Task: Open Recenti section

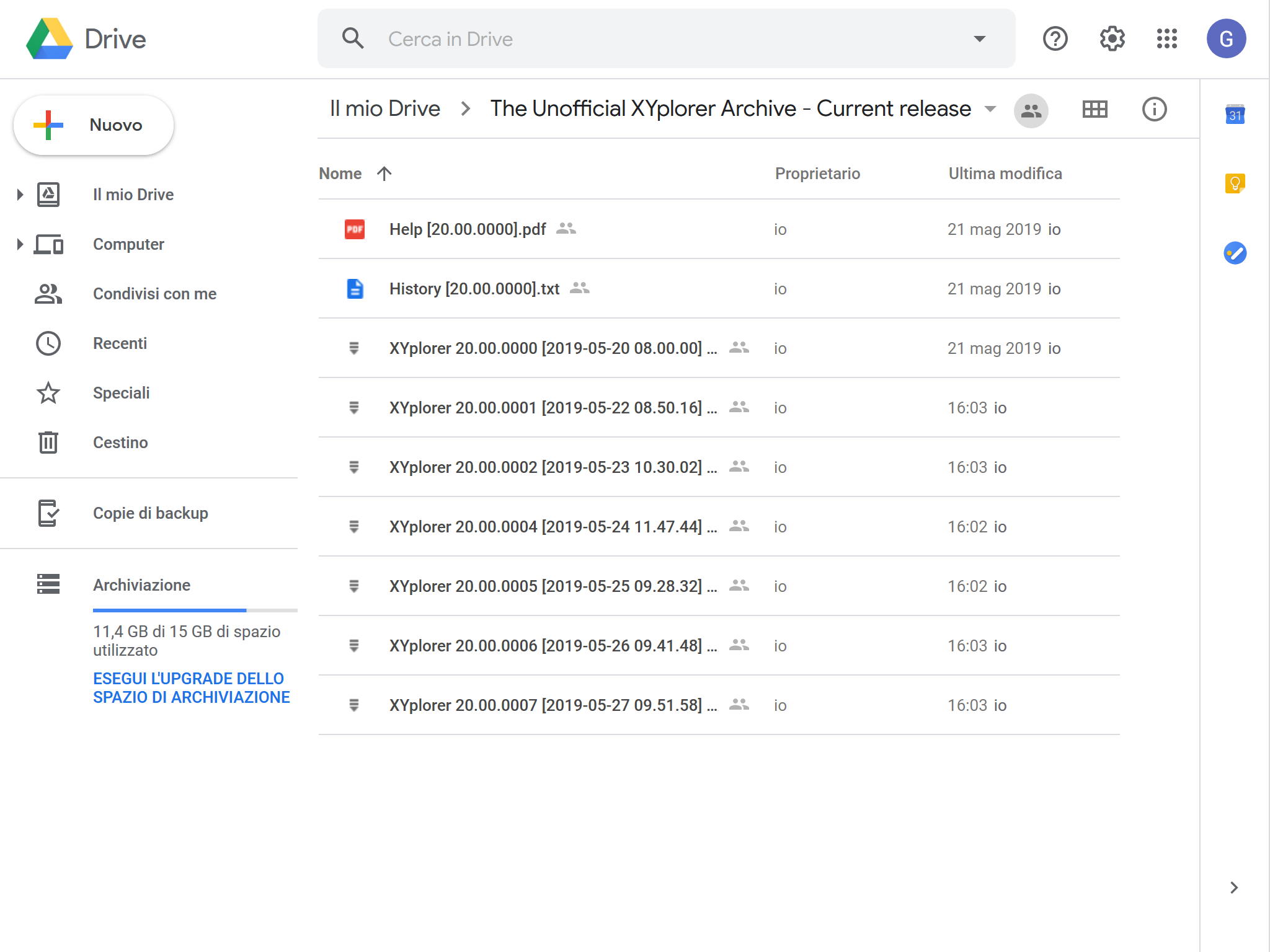Action: (120, 343)
